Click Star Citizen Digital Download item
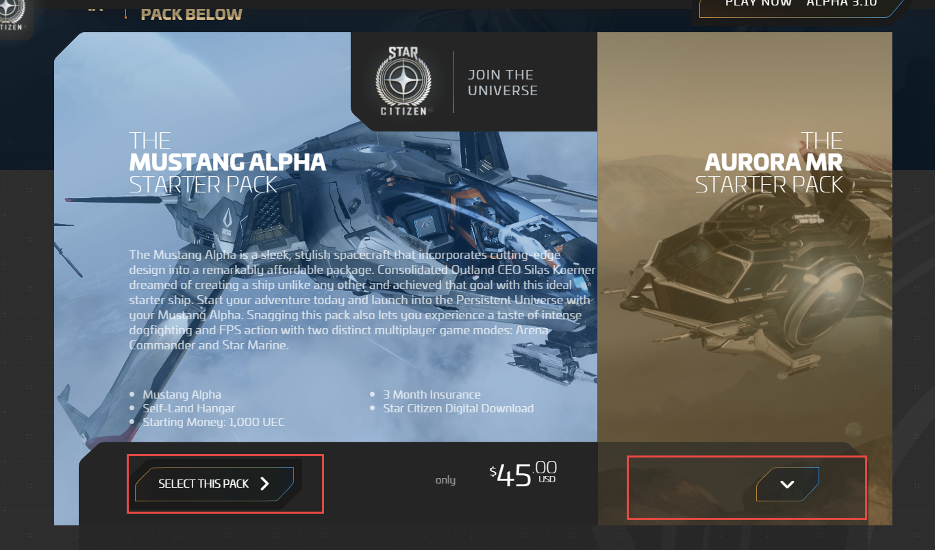 pyautogui.click(x=458, y=408)
